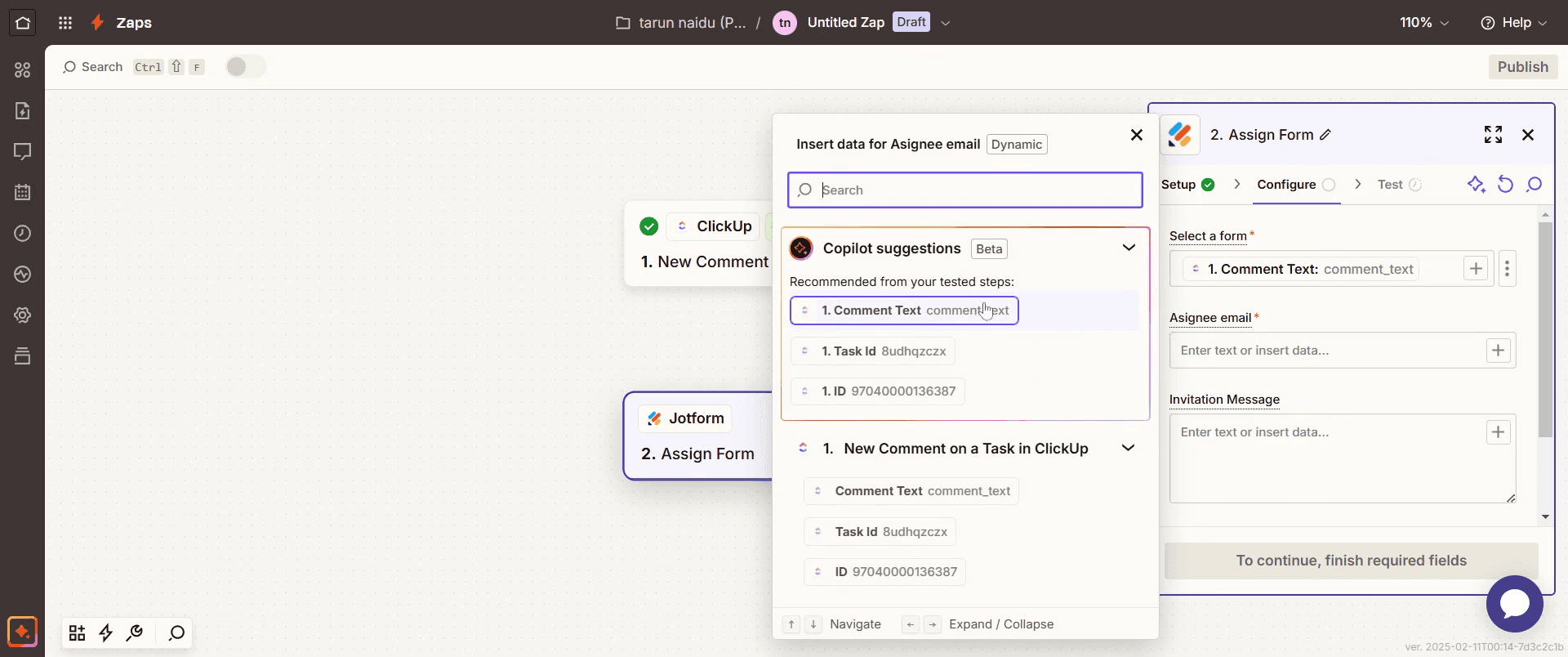The width and height of the screenshot is (1568, 657).
Task: Open the chat support bubble
Action: tap(1515, 604)
